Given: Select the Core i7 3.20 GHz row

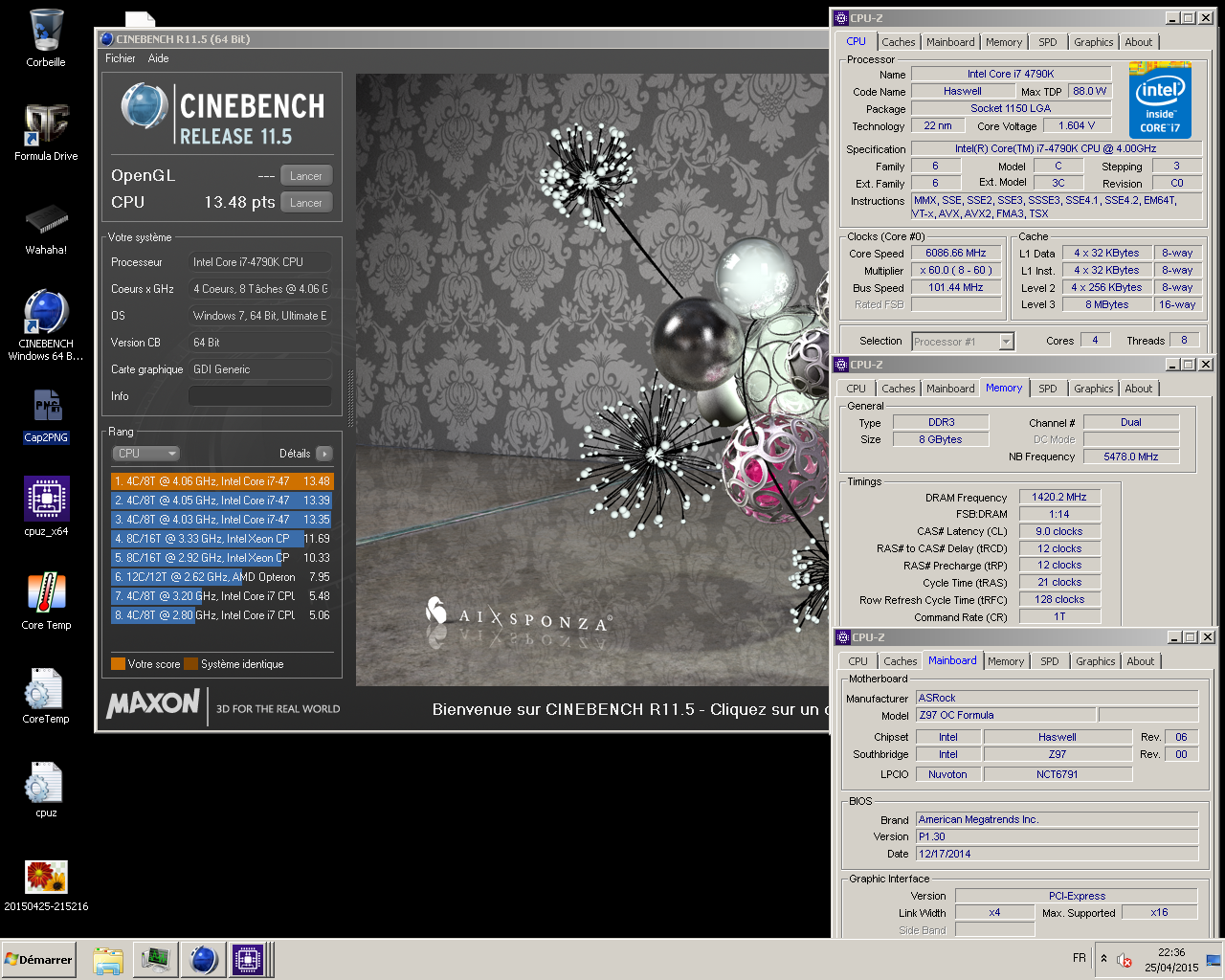Looking at the screenshot, I should pos(222,596).
